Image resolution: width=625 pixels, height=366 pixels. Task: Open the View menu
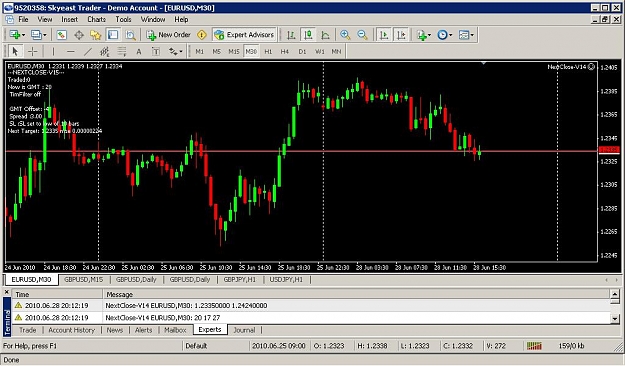(45, 19)
